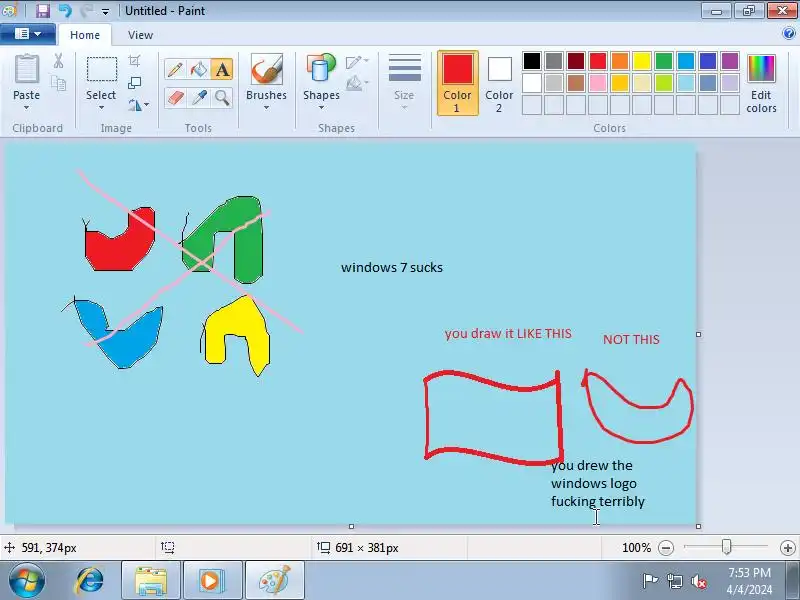This screenshot has height=600, width=800.
Task: Click the Cut scissors icon
Action: click(59, 61)
